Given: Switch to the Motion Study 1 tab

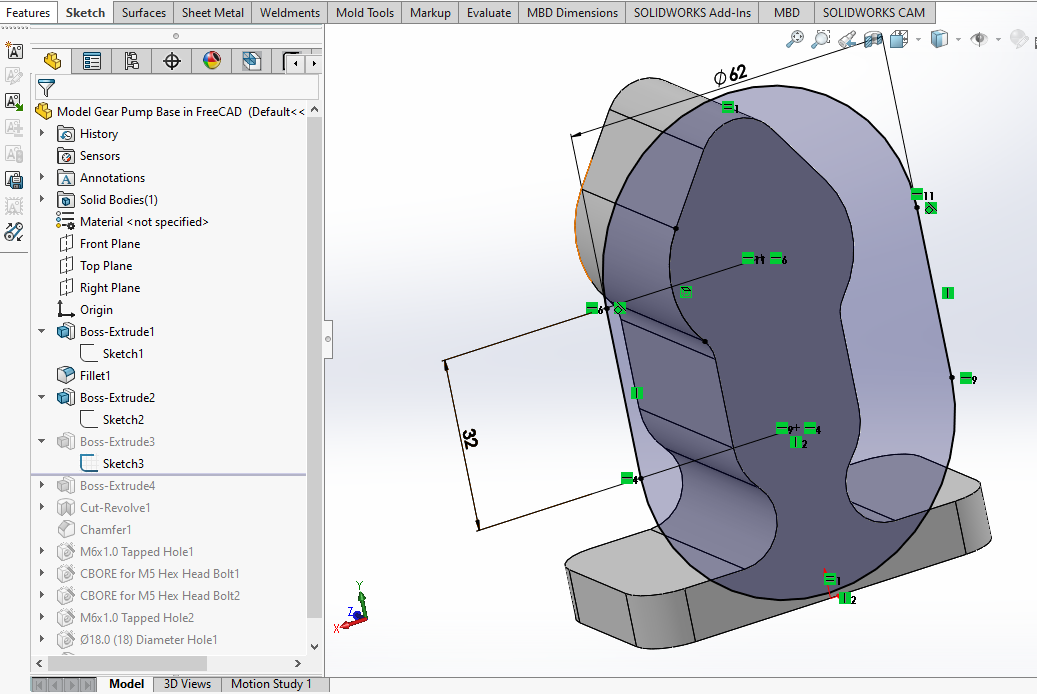Looking at the screenshot, I should (x=271, y=684).
